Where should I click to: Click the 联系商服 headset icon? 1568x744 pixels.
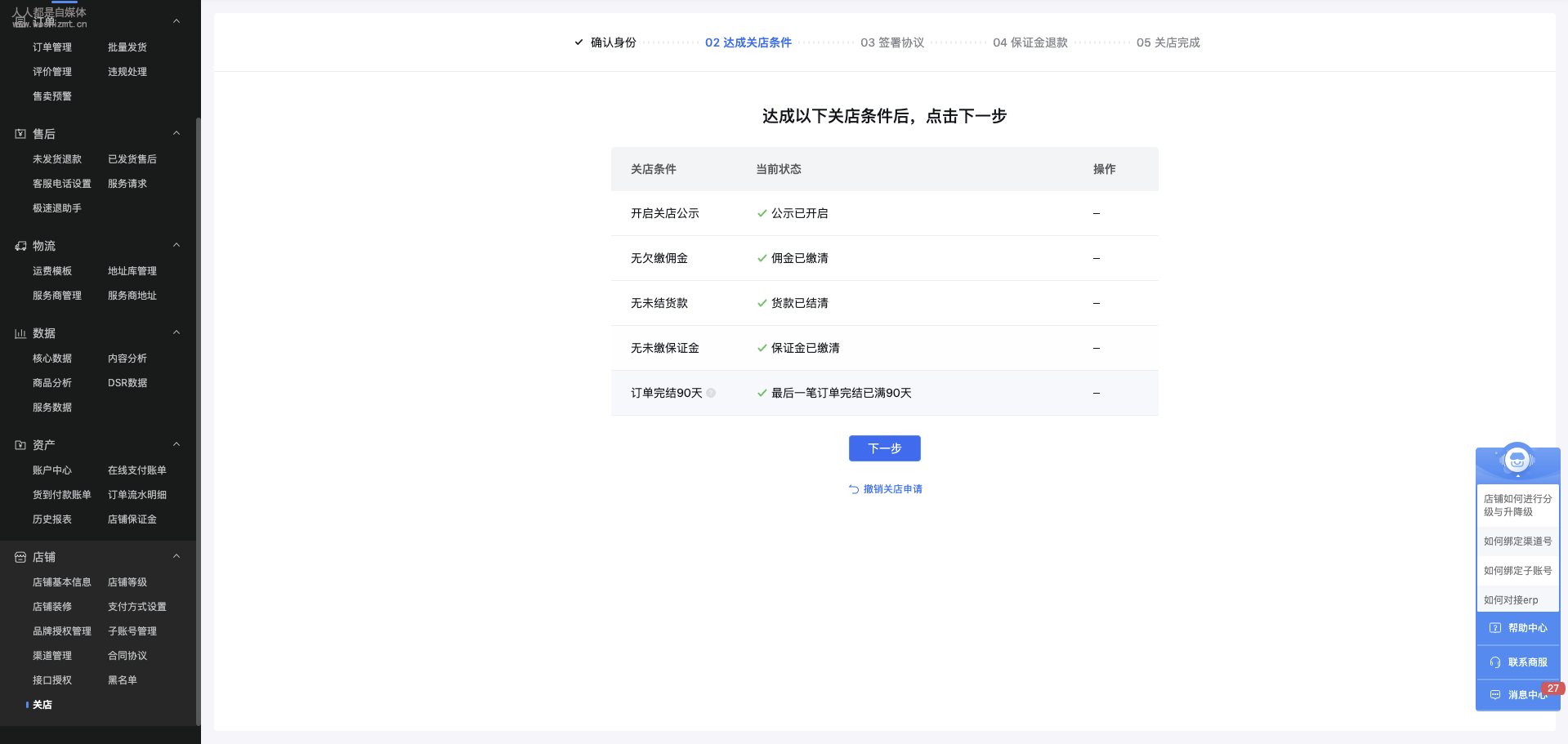click(1495, 662)
